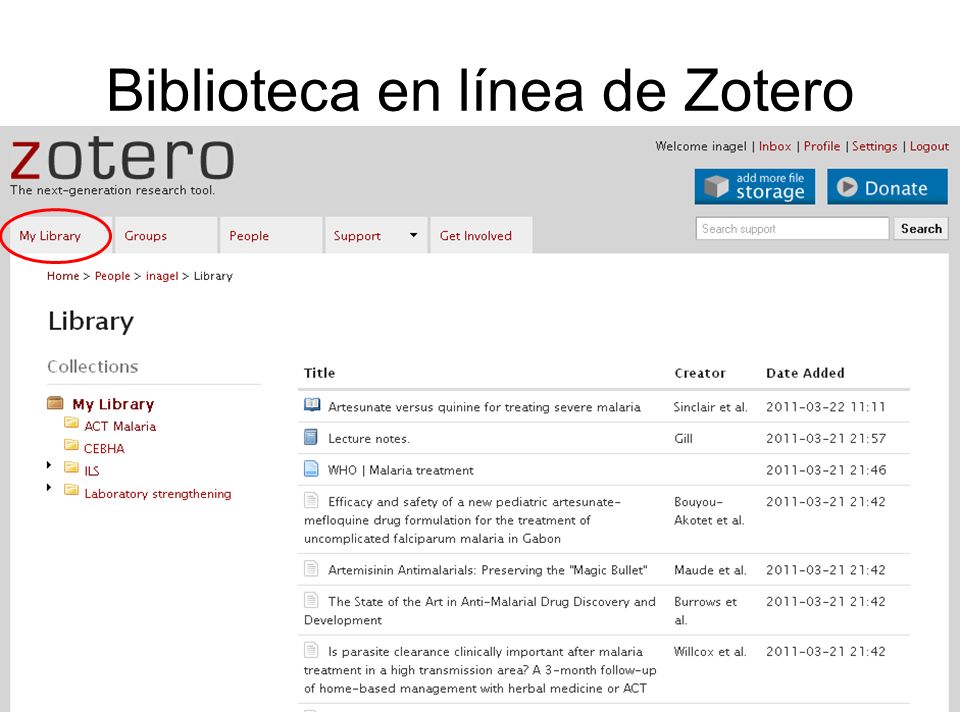960x720 pixels.
Task: Click the storage box icon
Action: (716, 187)
